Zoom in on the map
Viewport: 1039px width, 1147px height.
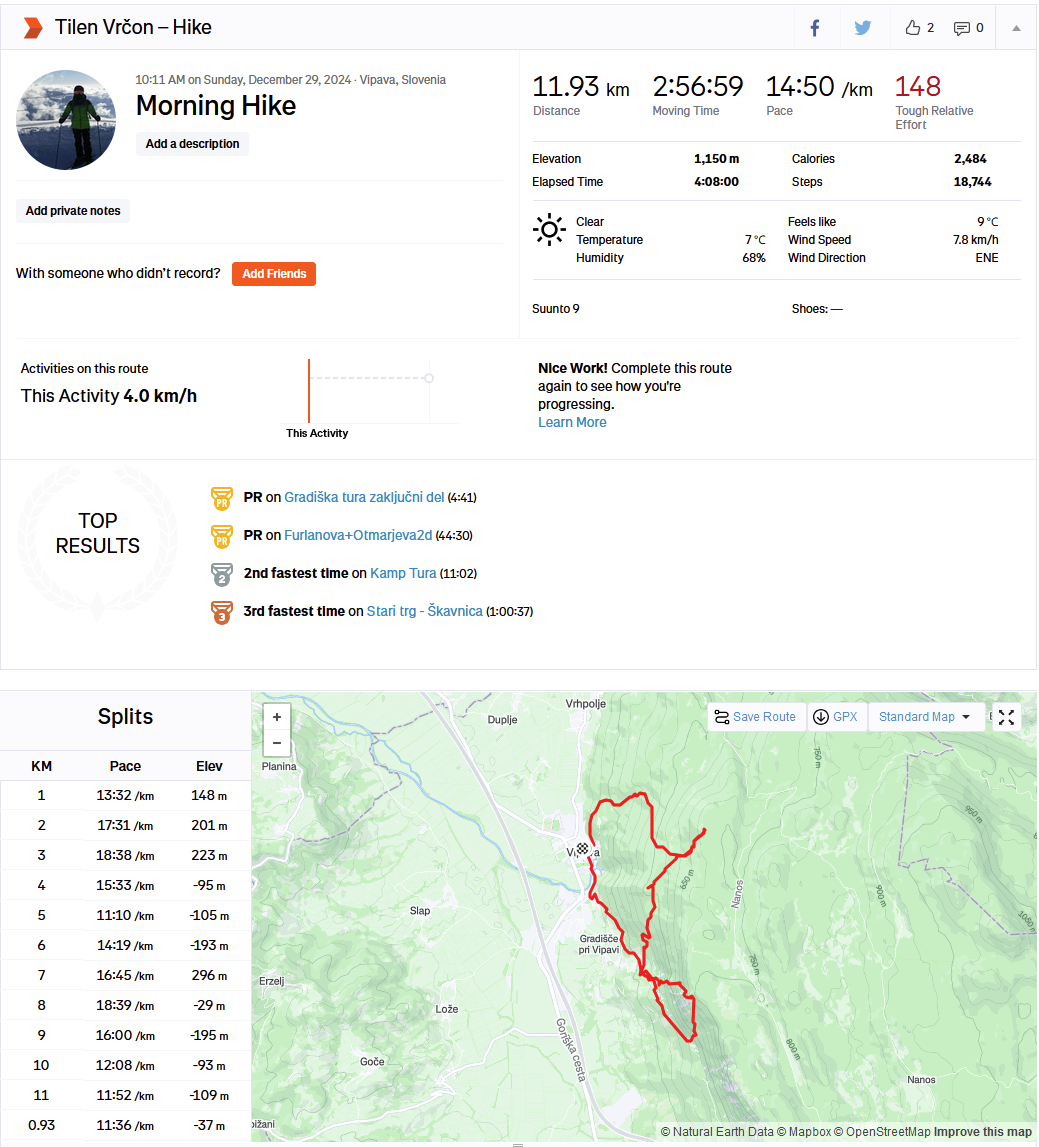pyautogui.click(x=277, y=717)
